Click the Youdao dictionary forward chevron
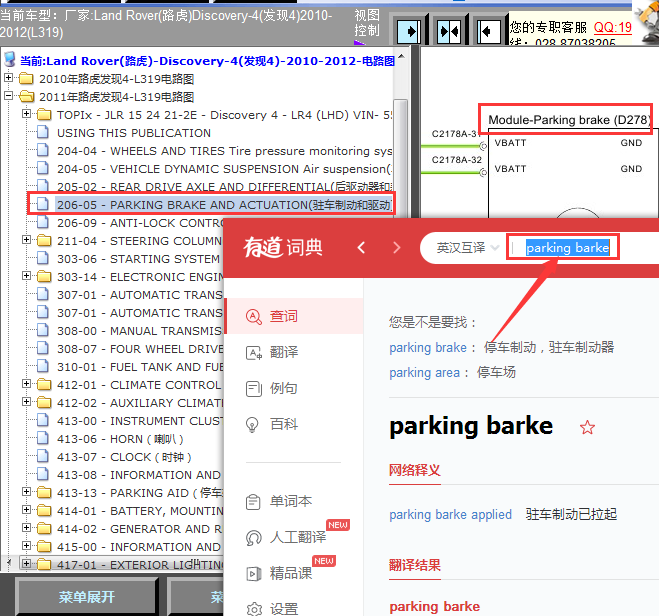The image size is (659, 616). (396, 247)
